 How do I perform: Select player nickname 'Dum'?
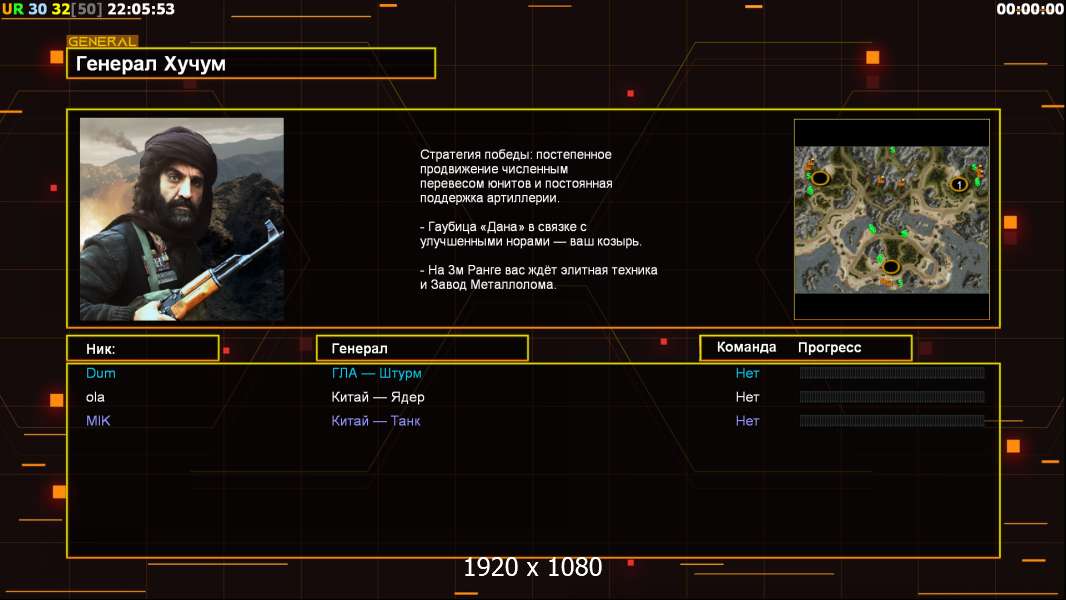coord(101,373)
